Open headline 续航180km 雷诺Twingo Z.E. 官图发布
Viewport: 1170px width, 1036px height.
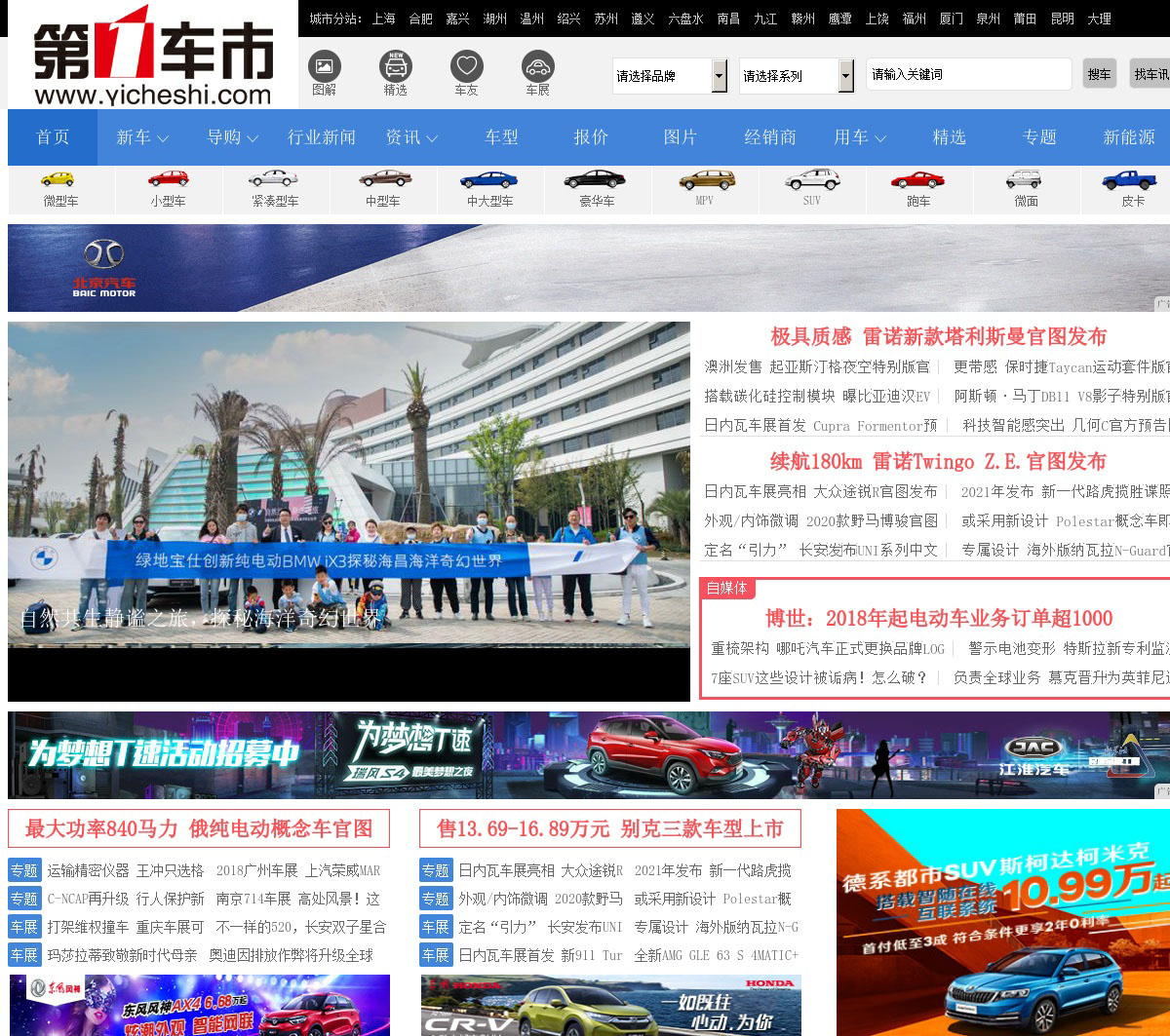[x=938, y=462]
